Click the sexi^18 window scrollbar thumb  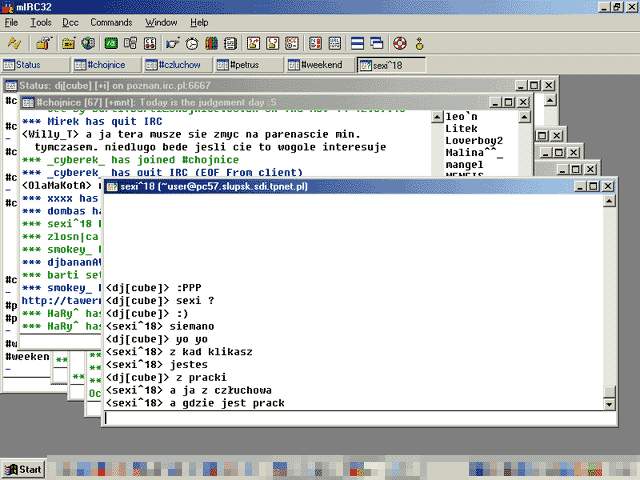click(609, 391)
